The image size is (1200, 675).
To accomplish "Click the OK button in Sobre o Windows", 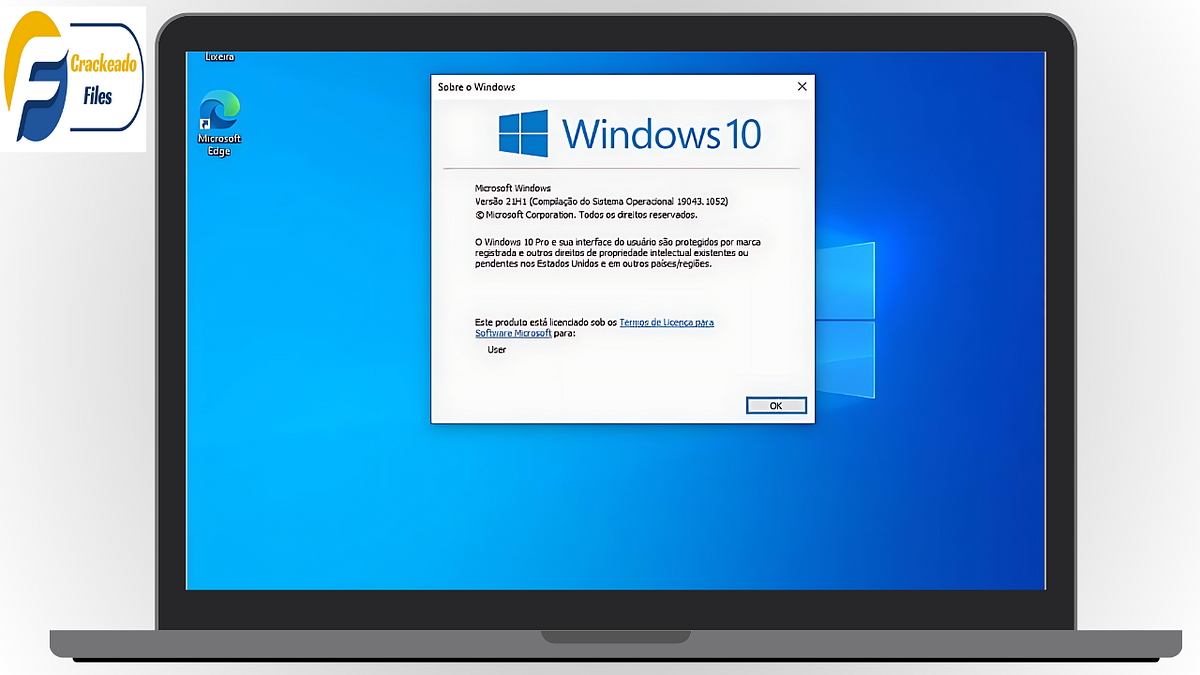I will 776,406.
